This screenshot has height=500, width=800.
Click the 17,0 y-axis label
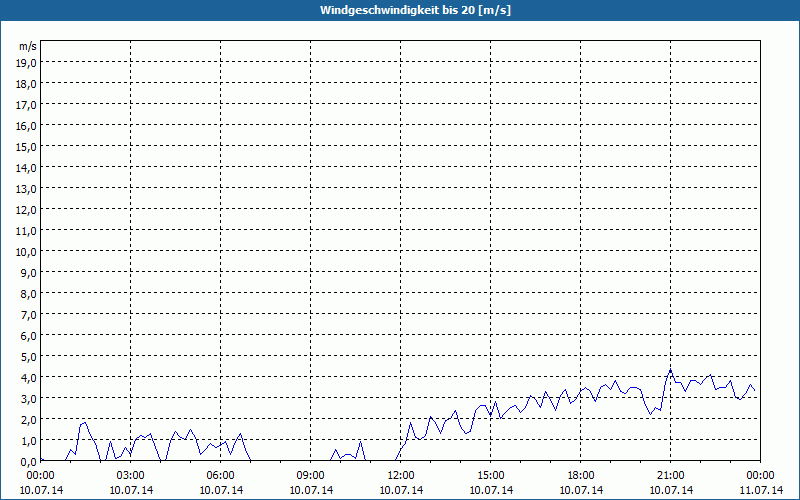tap(26, 105)
